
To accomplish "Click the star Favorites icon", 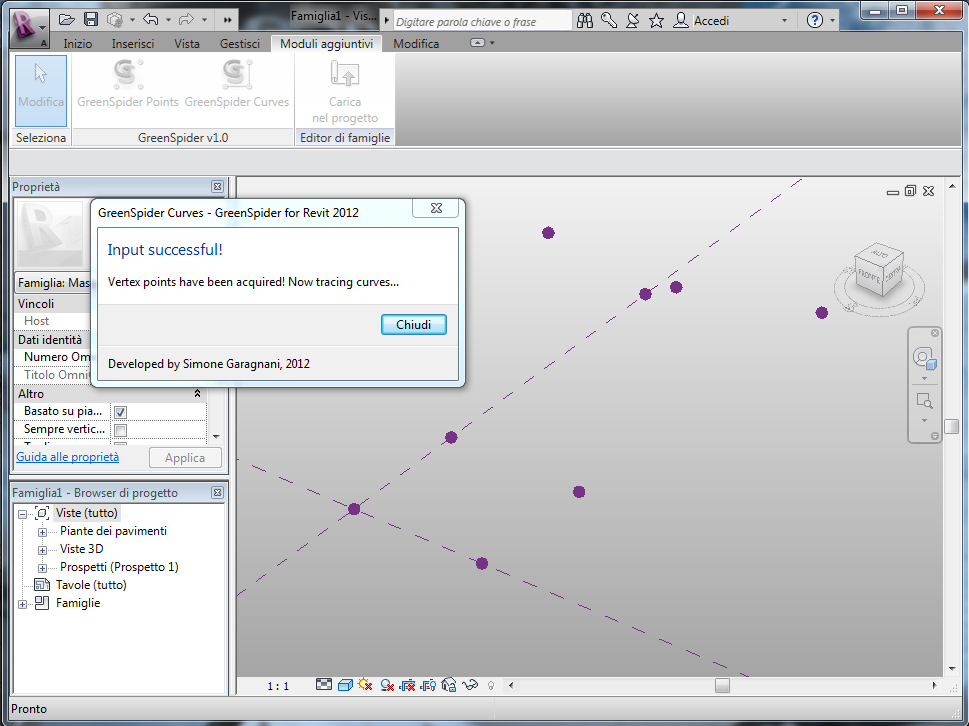I will [656, 20].
